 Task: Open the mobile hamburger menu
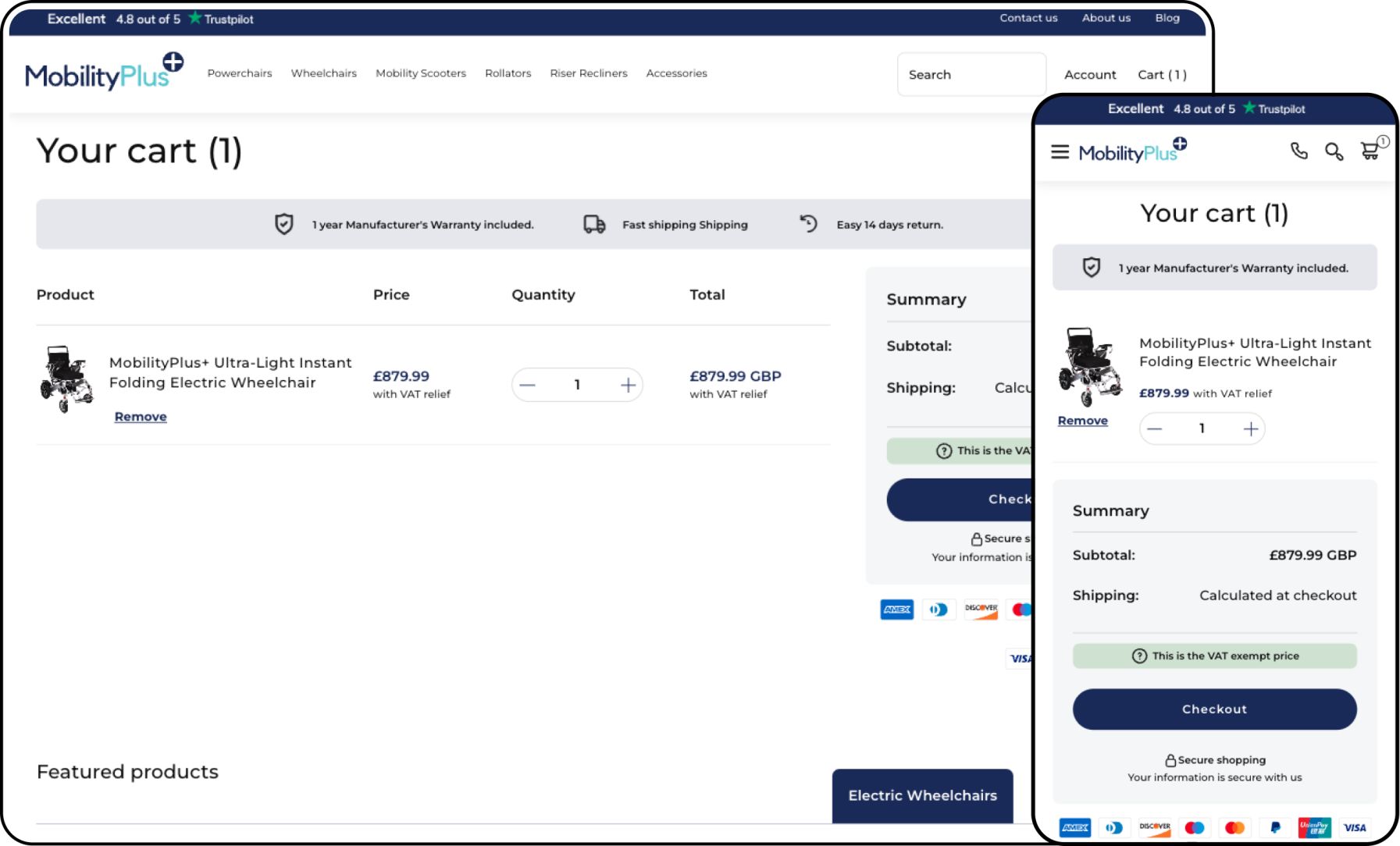pos(1060,152)
